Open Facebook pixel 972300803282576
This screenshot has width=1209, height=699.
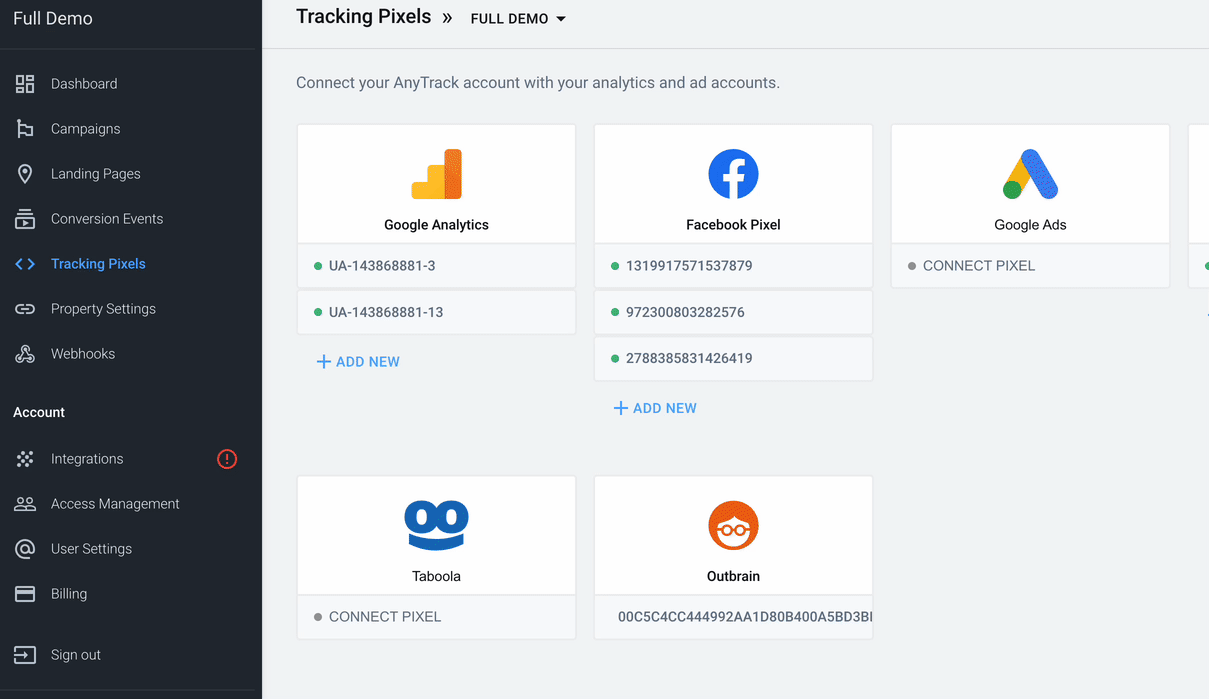pos(733,312)
